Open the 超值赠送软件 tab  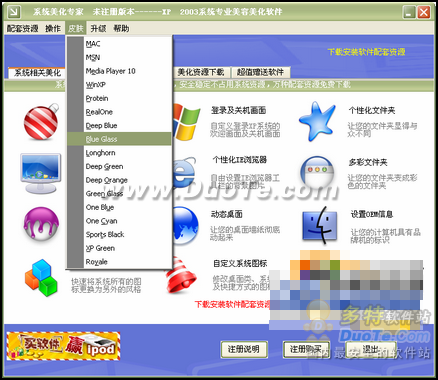tap(260, 72)
